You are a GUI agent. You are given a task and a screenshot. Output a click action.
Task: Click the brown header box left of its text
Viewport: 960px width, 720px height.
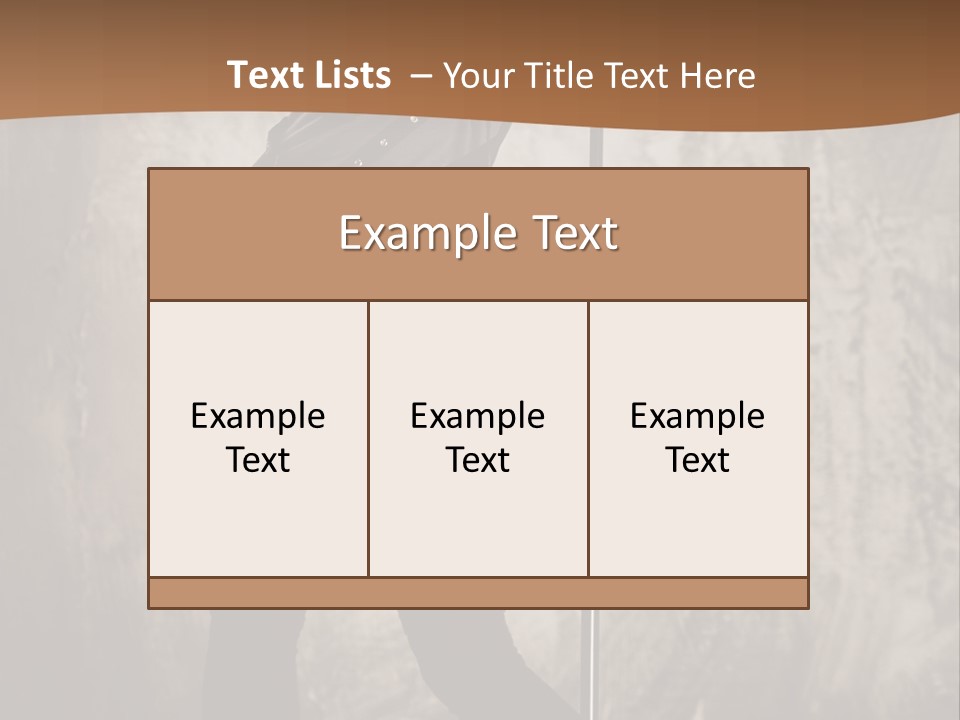(230, 234)
